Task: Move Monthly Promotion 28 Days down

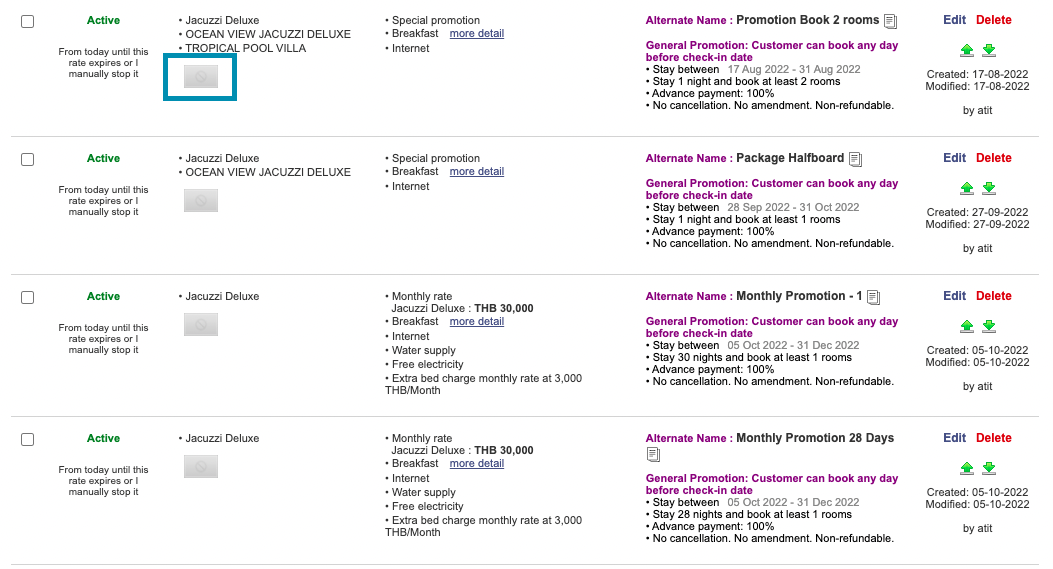Action: click(989, 468)
